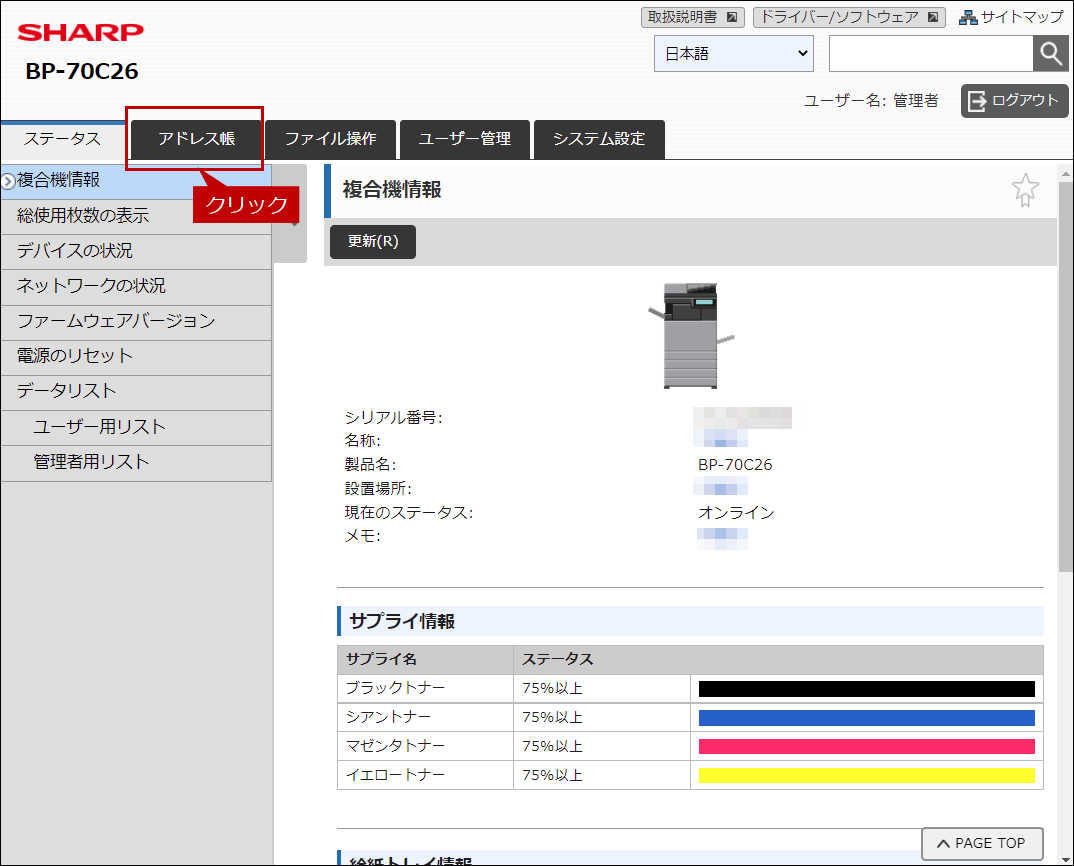Click arrow icon beside 複合機情報

(8, 181)
